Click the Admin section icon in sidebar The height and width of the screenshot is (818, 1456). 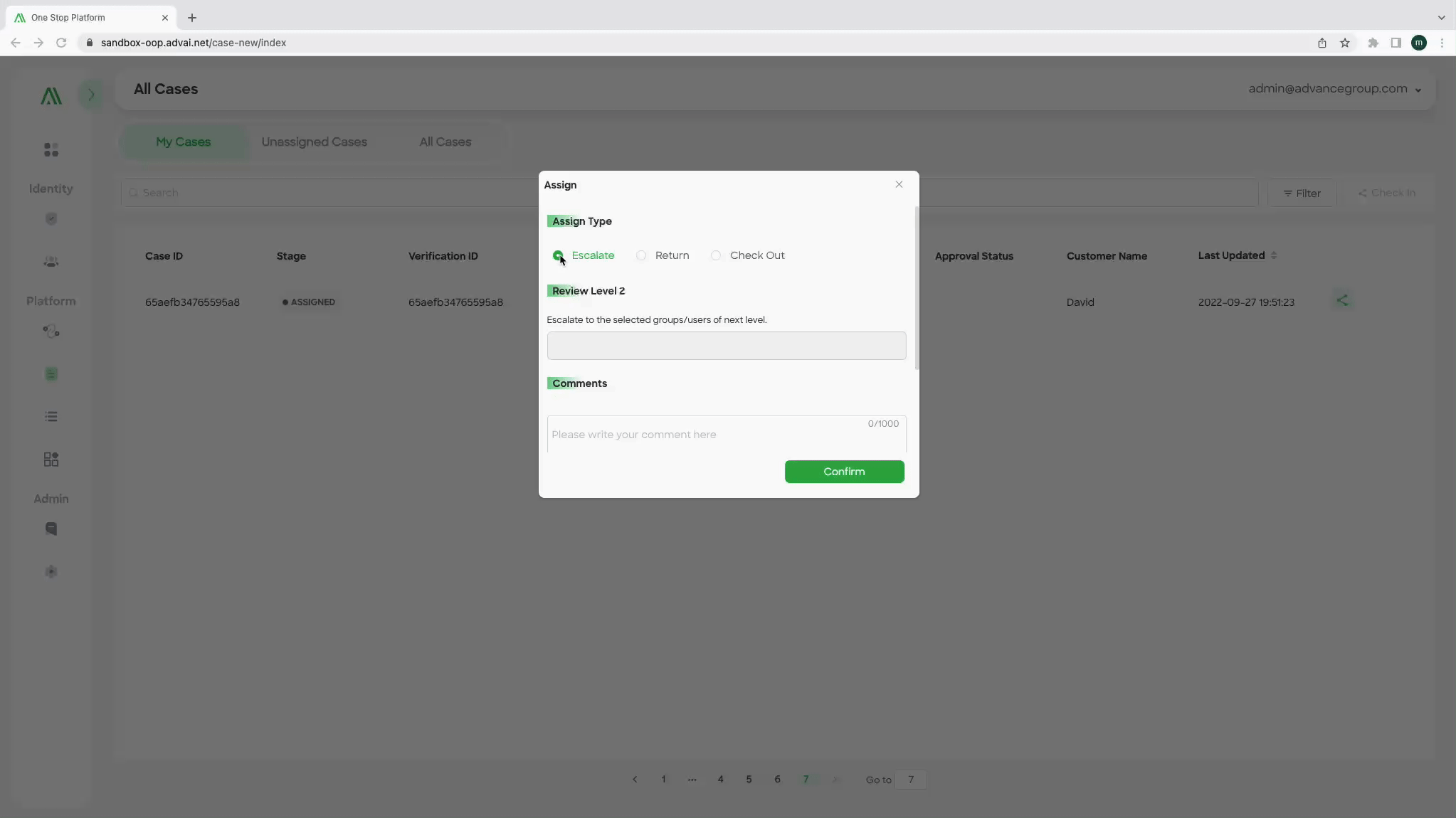51,528
